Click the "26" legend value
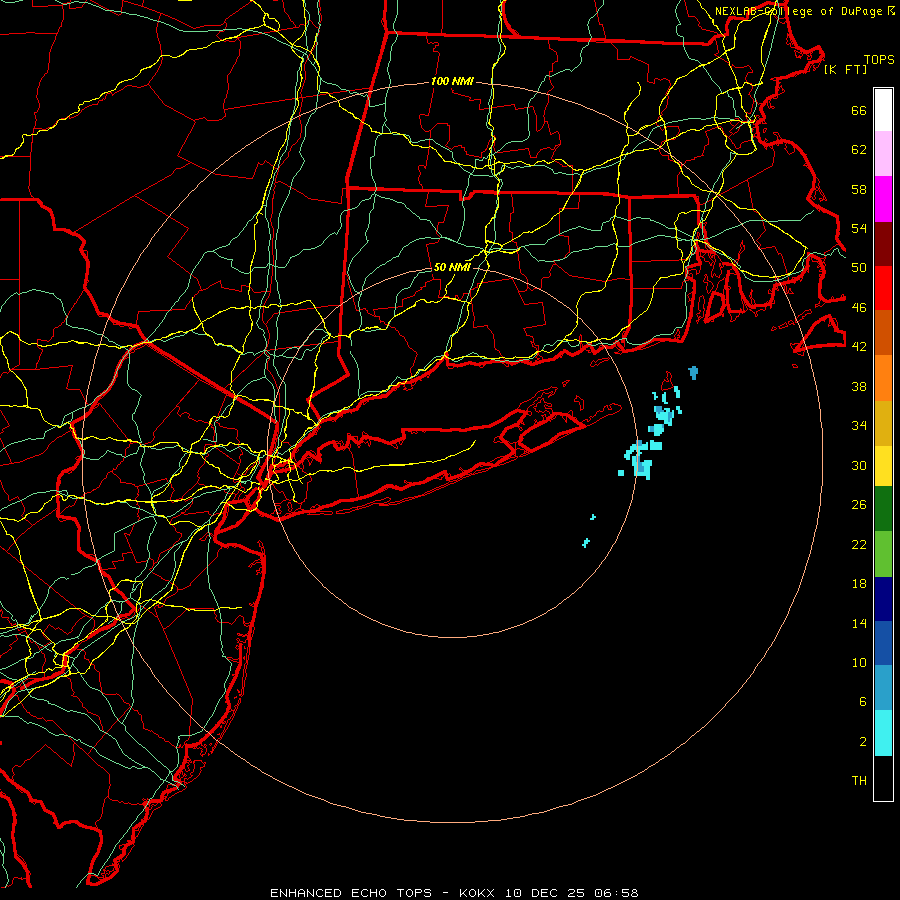The image size is (900, 900). [859, 505]
